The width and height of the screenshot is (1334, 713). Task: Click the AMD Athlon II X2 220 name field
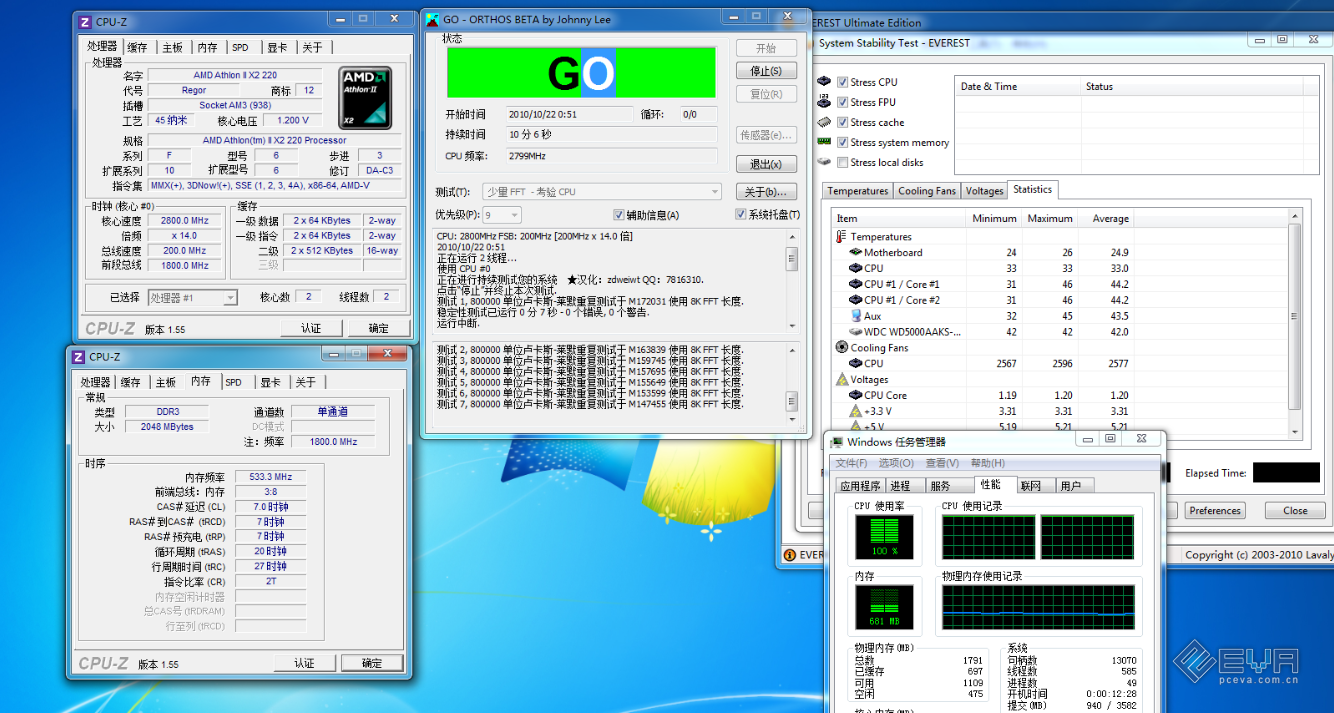tap(235, 75)
